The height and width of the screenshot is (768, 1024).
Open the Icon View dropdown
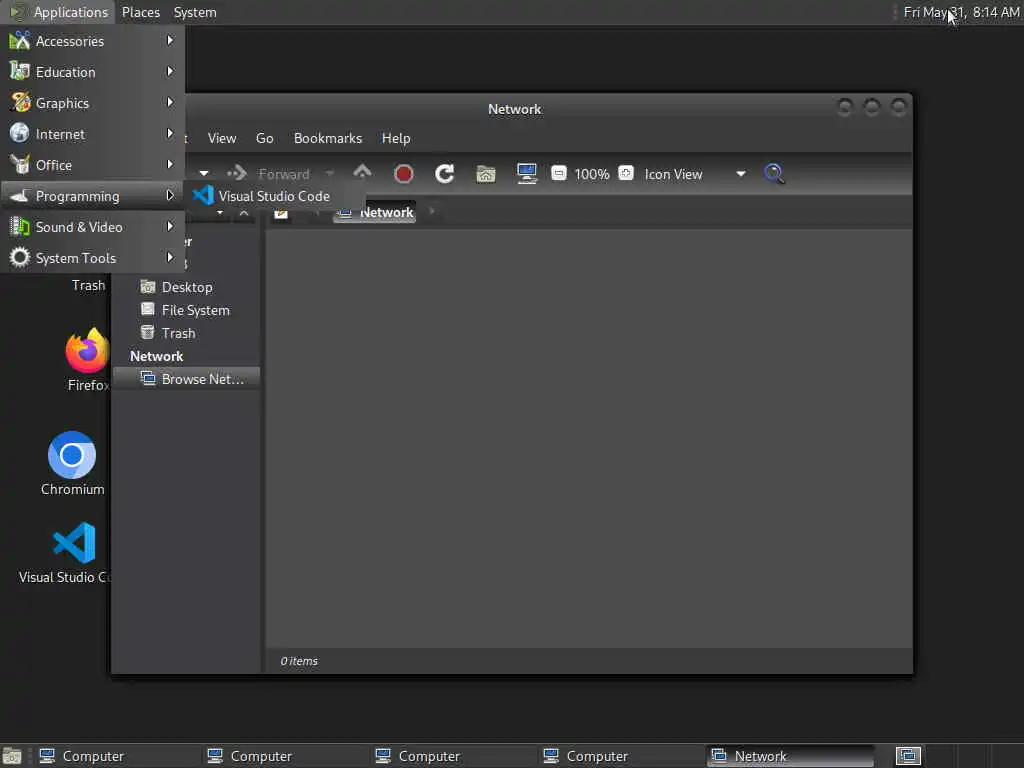pyautogui.click(x=695, y=174)
